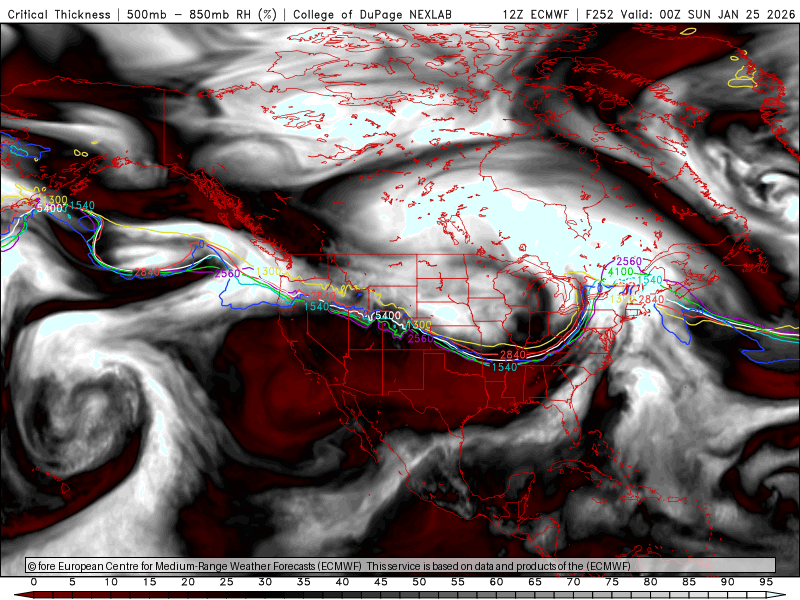Click the "90" color bar tick label
The image size is (800, 600).
point(728,582)
